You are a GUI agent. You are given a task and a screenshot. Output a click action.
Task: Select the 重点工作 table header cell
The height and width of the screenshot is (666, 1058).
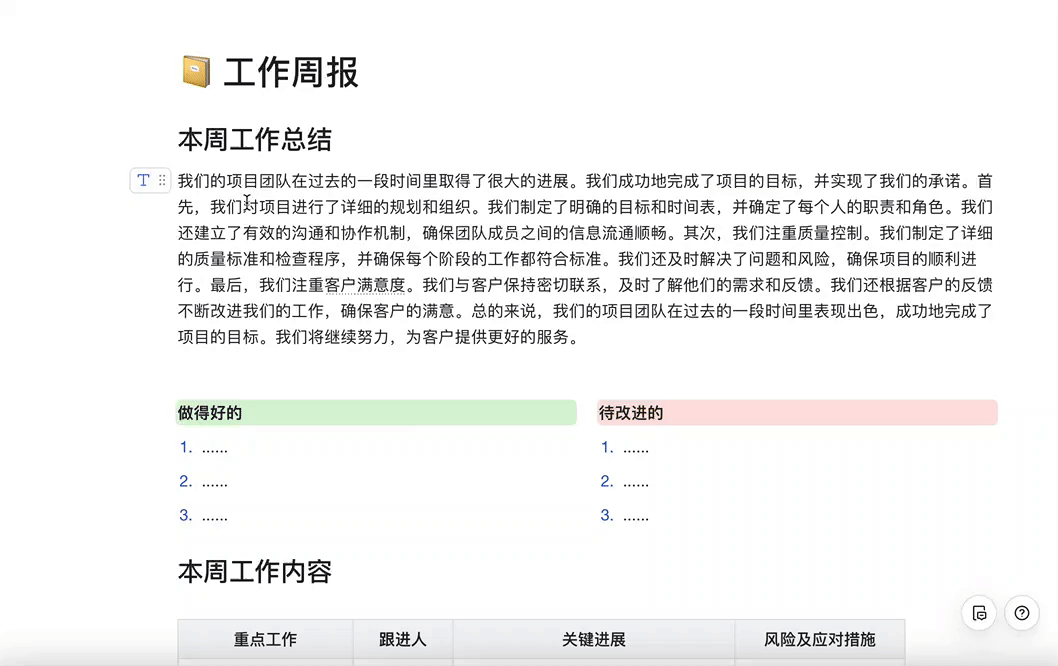[x=266, y=639]
